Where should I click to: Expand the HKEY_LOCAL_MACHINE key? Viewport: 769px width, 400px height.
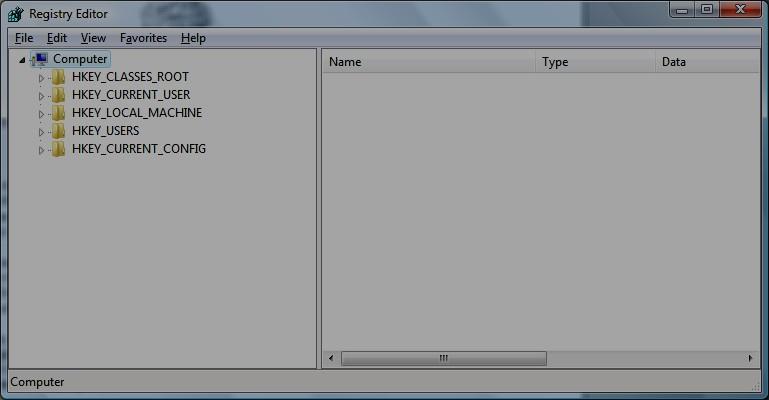pos(42,114)
